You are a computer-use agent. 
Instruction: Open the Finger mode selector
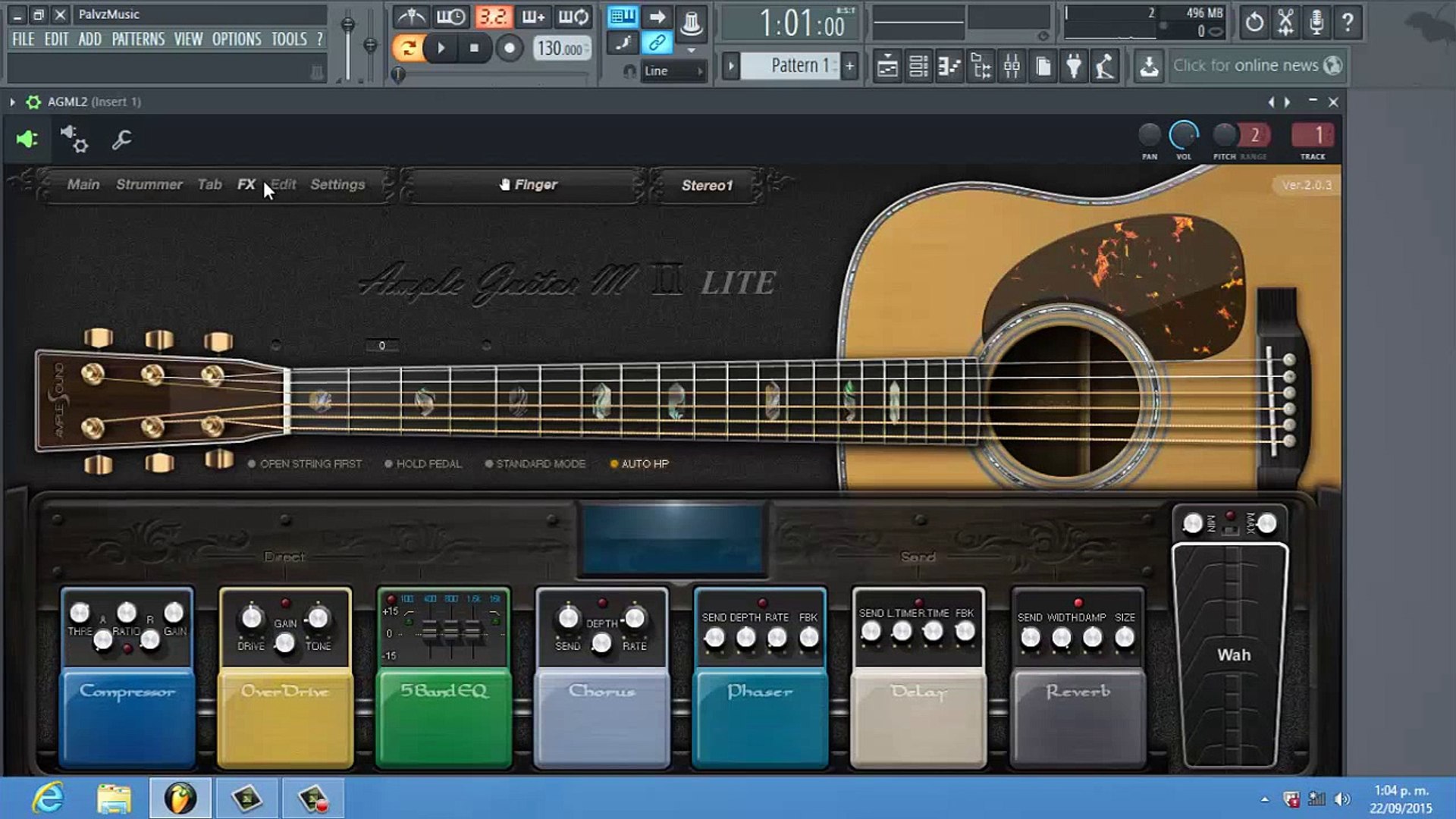(x=528, y=185)
